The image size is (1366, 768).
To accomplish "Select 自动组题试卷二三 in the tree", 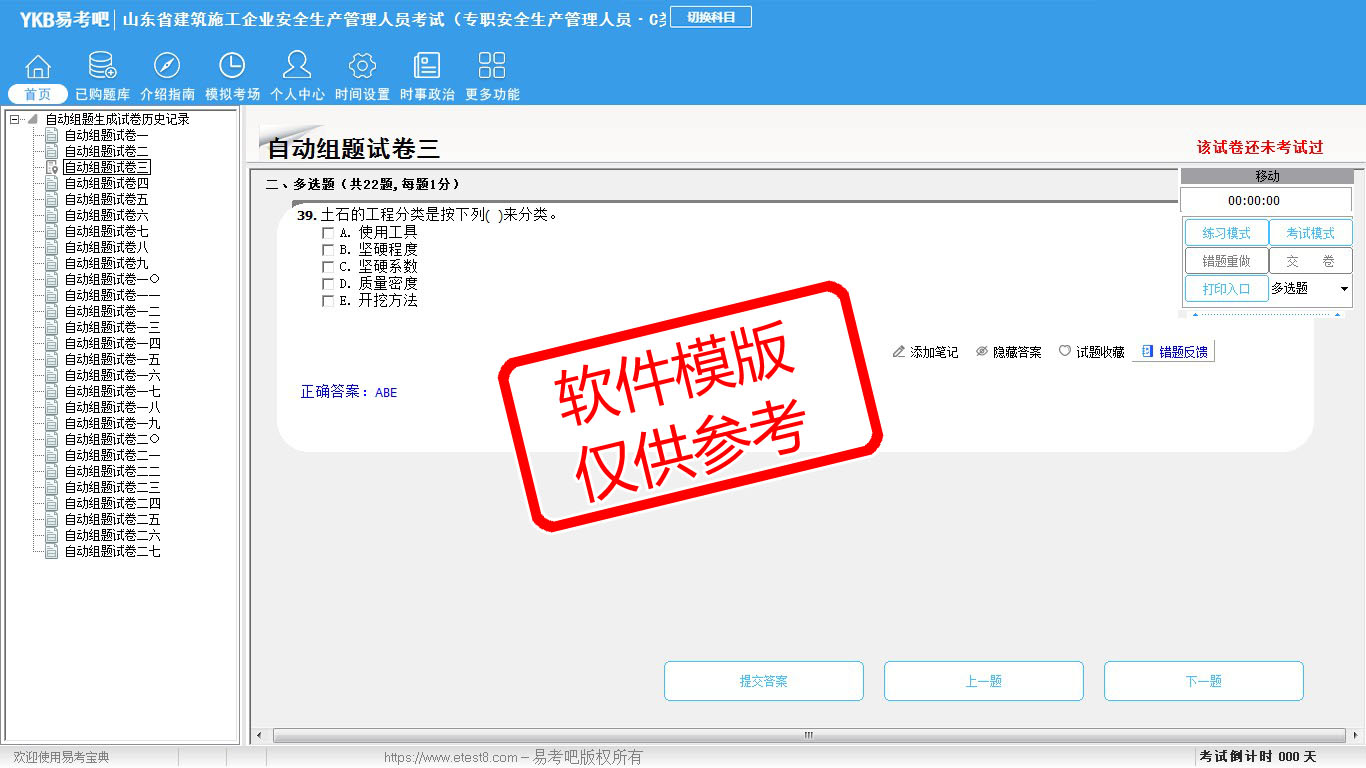I will click(x=112, y=487).
